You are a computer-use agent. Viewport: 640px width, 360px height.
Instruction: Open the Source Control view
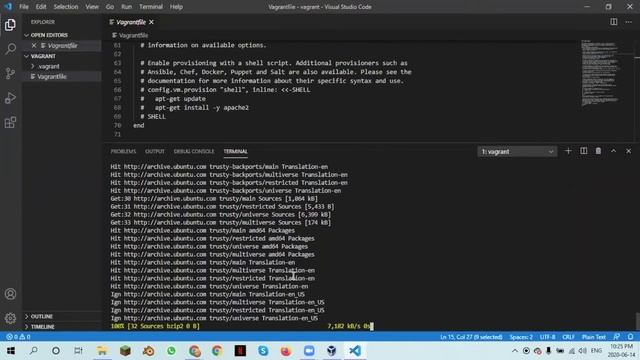click(10, 73)
